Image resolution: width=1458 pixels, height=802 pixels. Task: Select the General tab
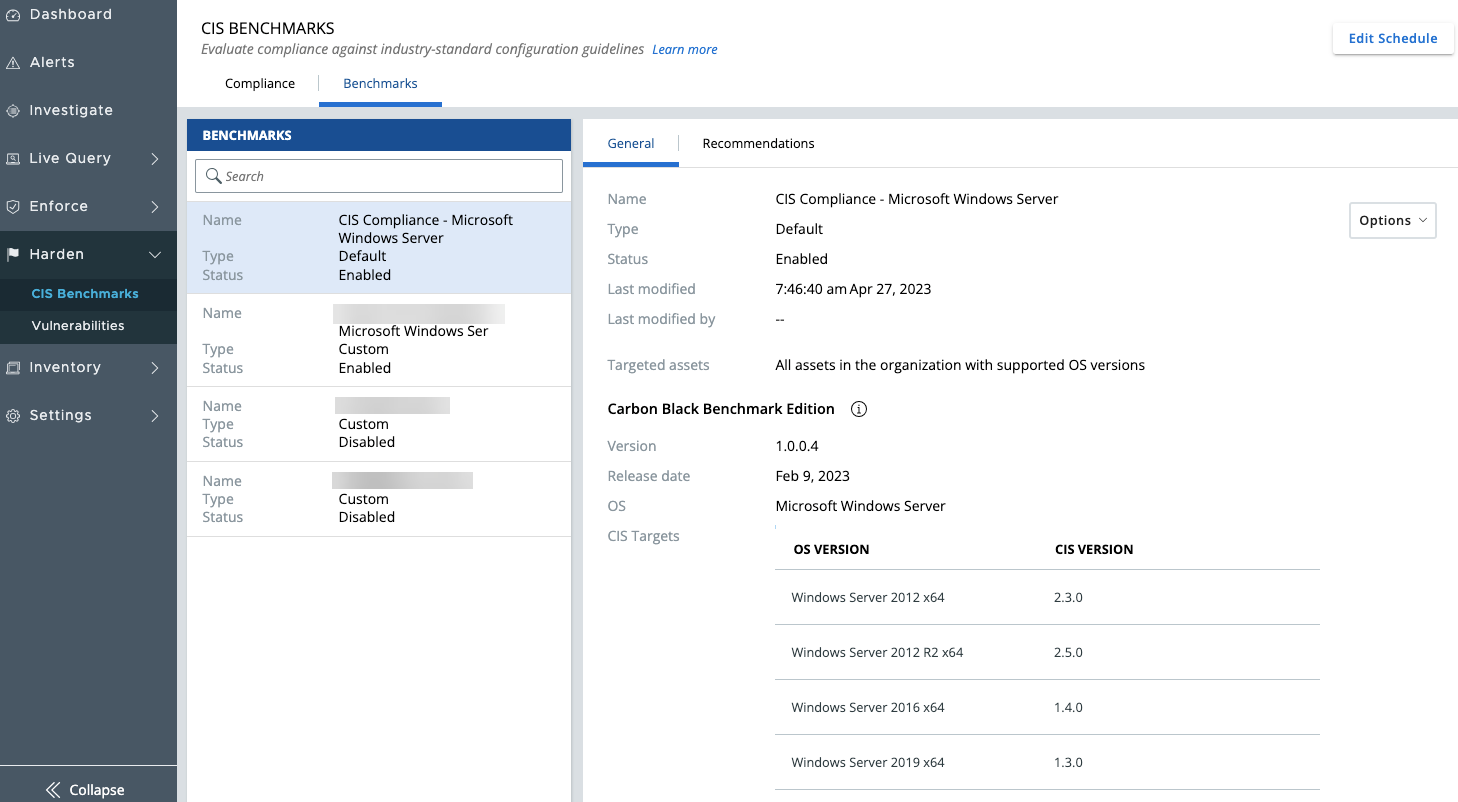click(631, 144)
